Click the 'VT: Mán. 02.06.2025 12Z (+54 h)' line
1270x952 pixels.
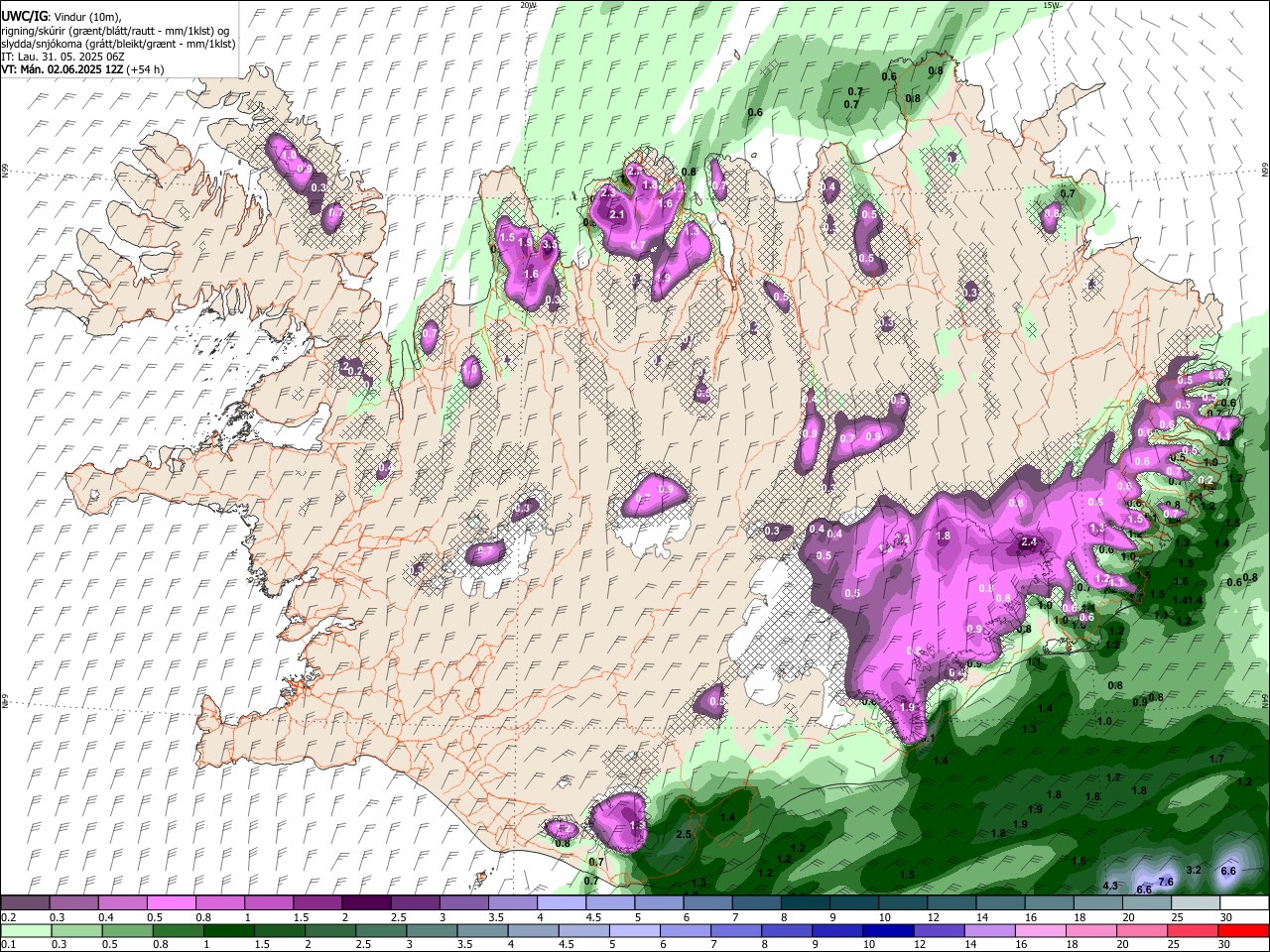(82, 69)
